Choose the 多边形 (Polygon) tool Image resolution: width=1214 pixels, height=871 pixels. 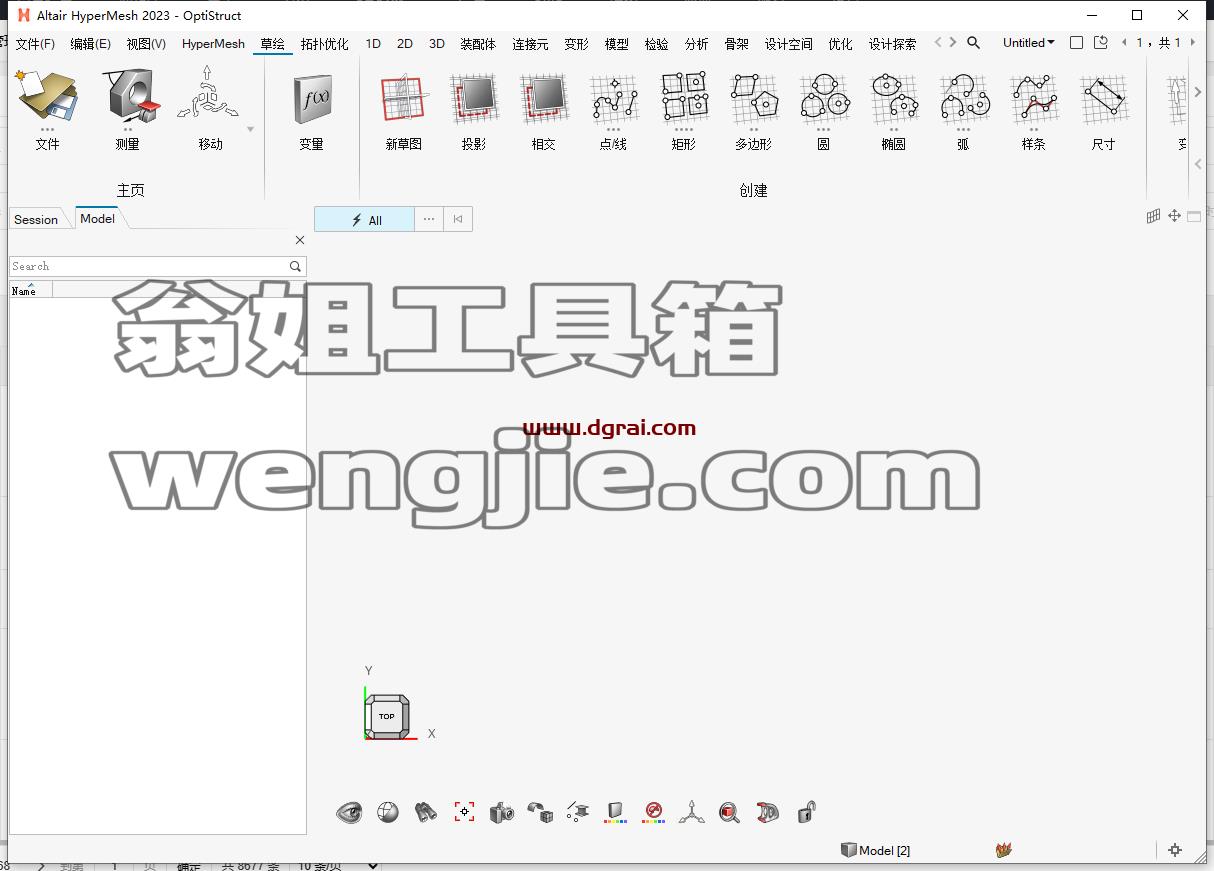tap(754, 97)
